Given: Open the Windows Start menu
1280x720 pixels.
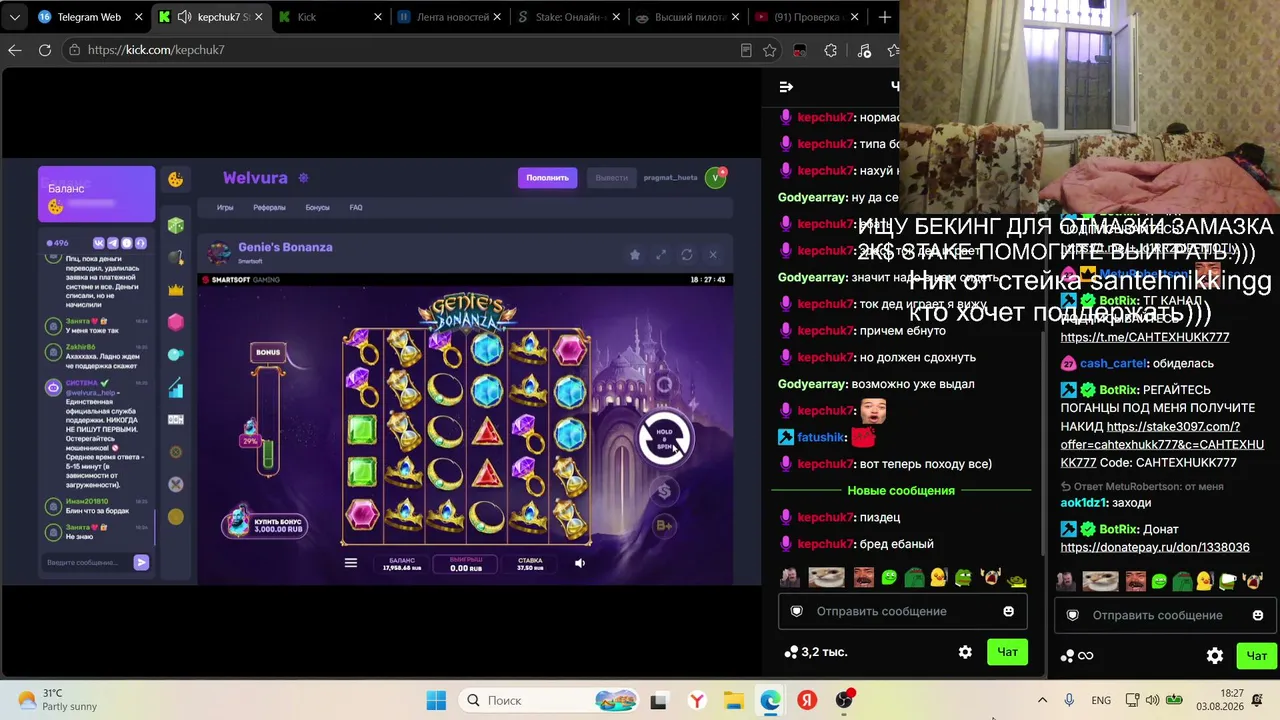Looking at the screenshot, I should (x=436, y=700).
